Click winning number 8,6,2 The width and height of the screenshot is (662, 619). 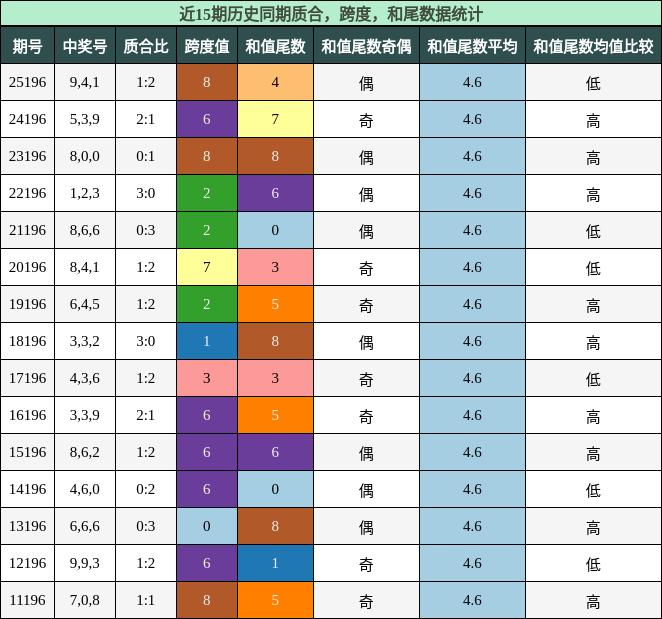tap(85, 452)
